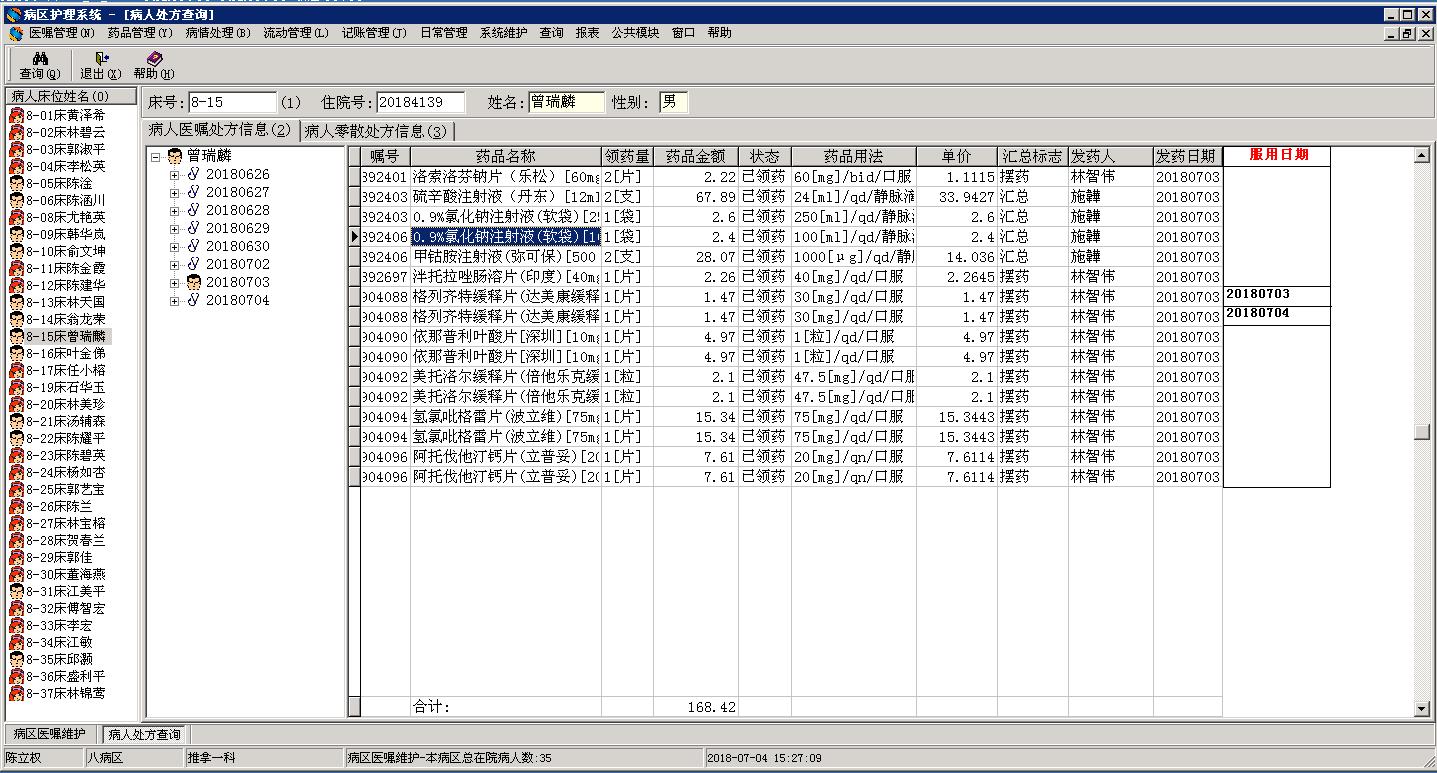The width and height of the screenshot is (1437, 773).
Task: Click the patient icon beside 8-02床林碧云
Action: tap(17, 132)
